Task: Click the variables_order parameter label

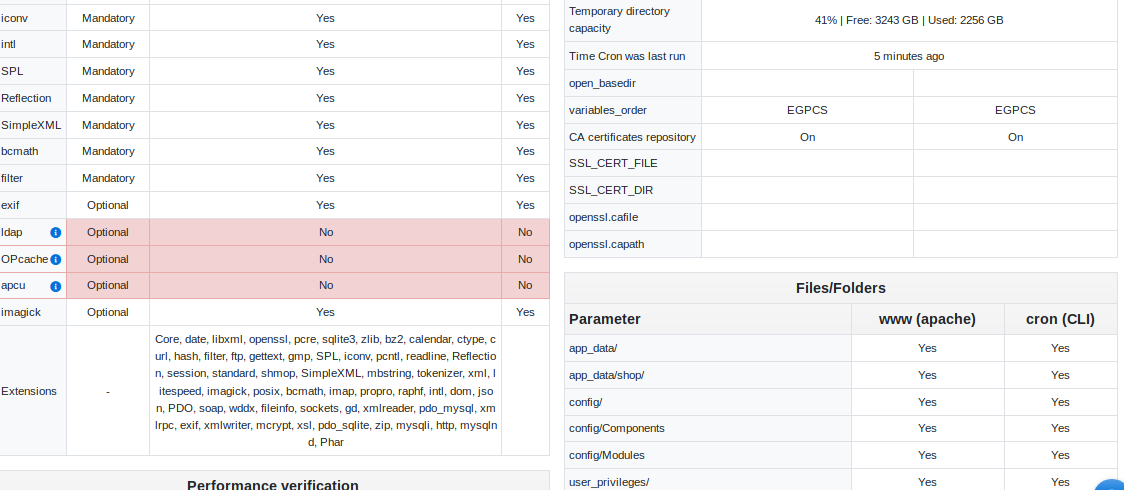Action: click(x=608, y=110)
